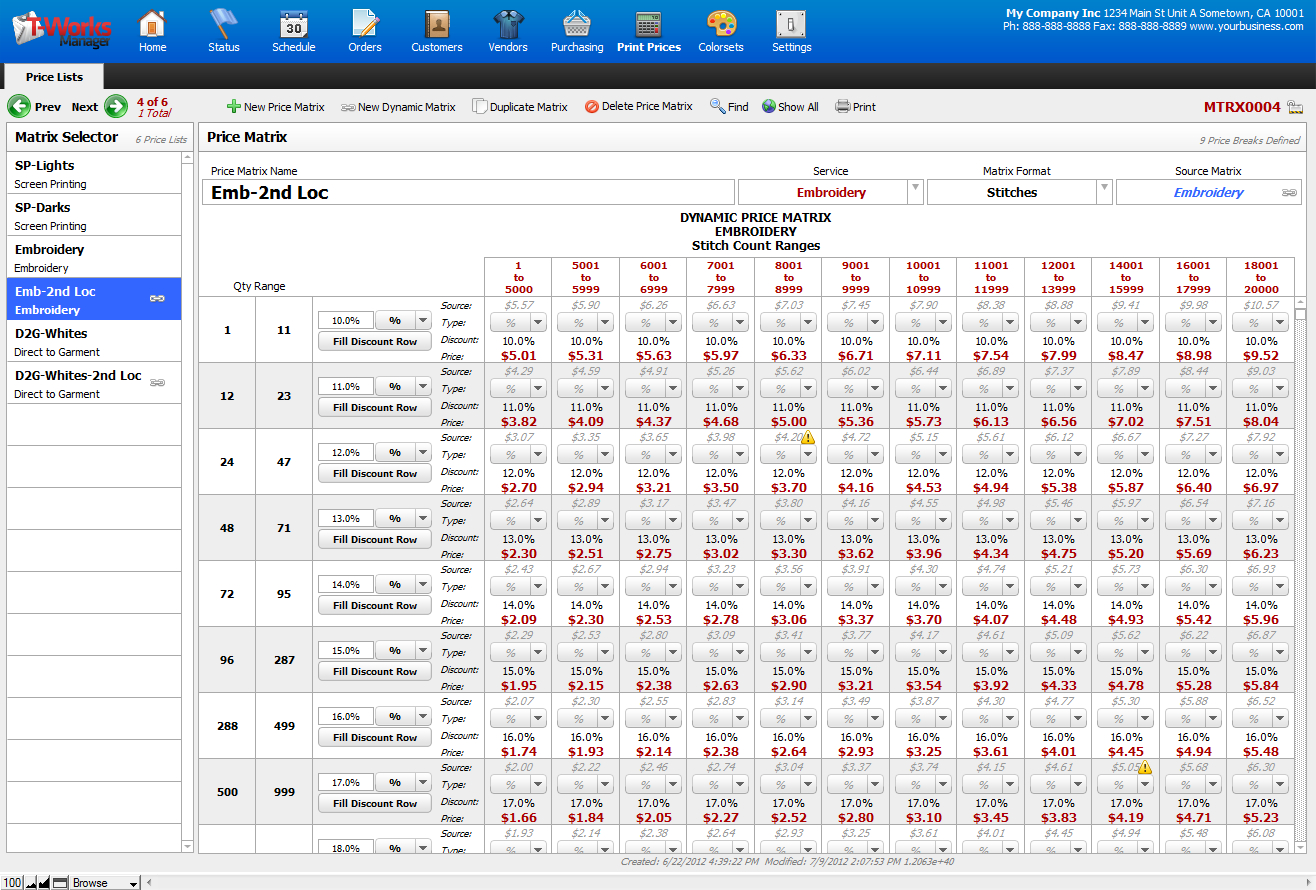Click the Source Matrix Embroidery link
Image resolution: width=1316 pixels, height=890 pixels.
(x=1208, y=192)
